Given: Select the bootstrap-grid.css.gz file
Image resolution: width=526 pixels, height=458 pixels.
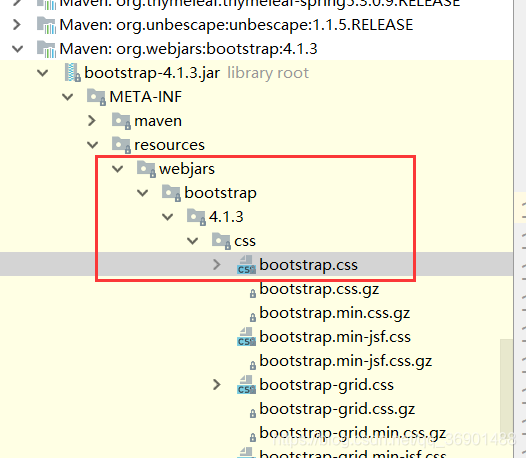Looking at the screenshot, I should click(337, 409).
